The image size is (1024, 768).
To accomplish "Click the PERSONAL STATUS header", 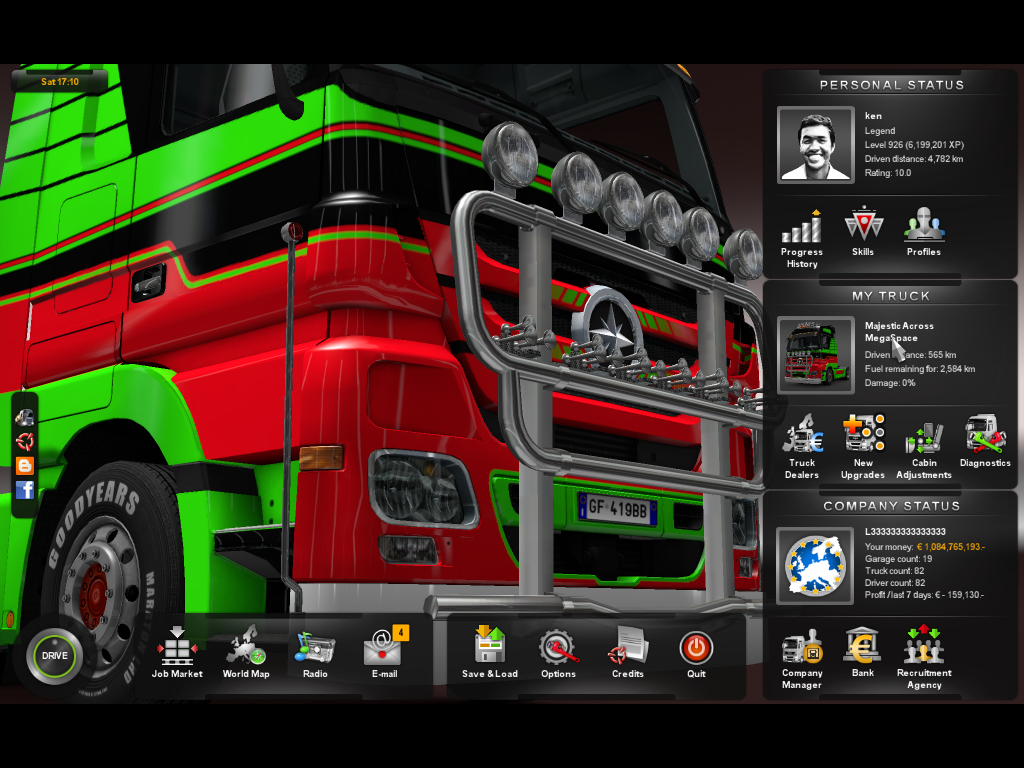I will coord(891,85).
